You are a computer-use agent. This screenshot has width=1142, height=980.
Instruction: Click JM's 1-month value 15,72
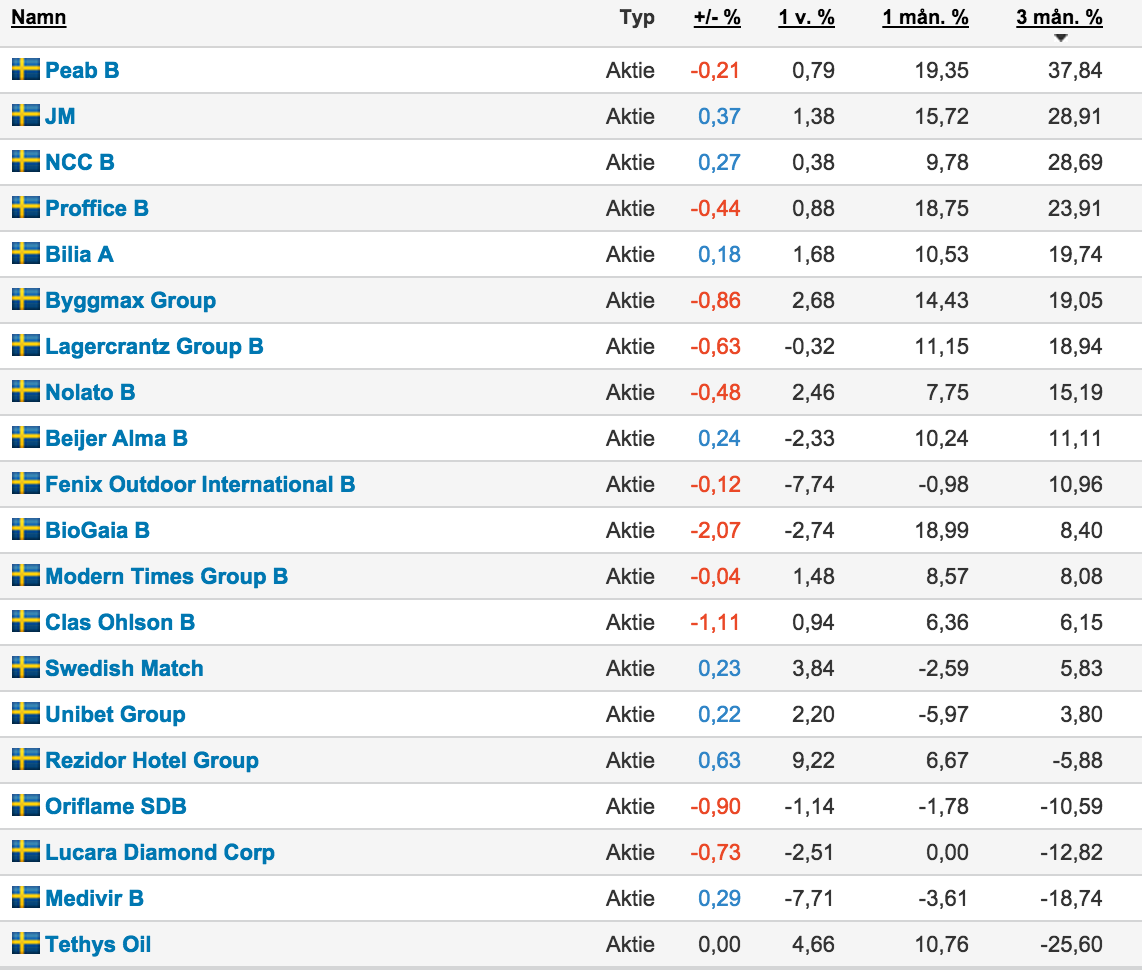942,116
